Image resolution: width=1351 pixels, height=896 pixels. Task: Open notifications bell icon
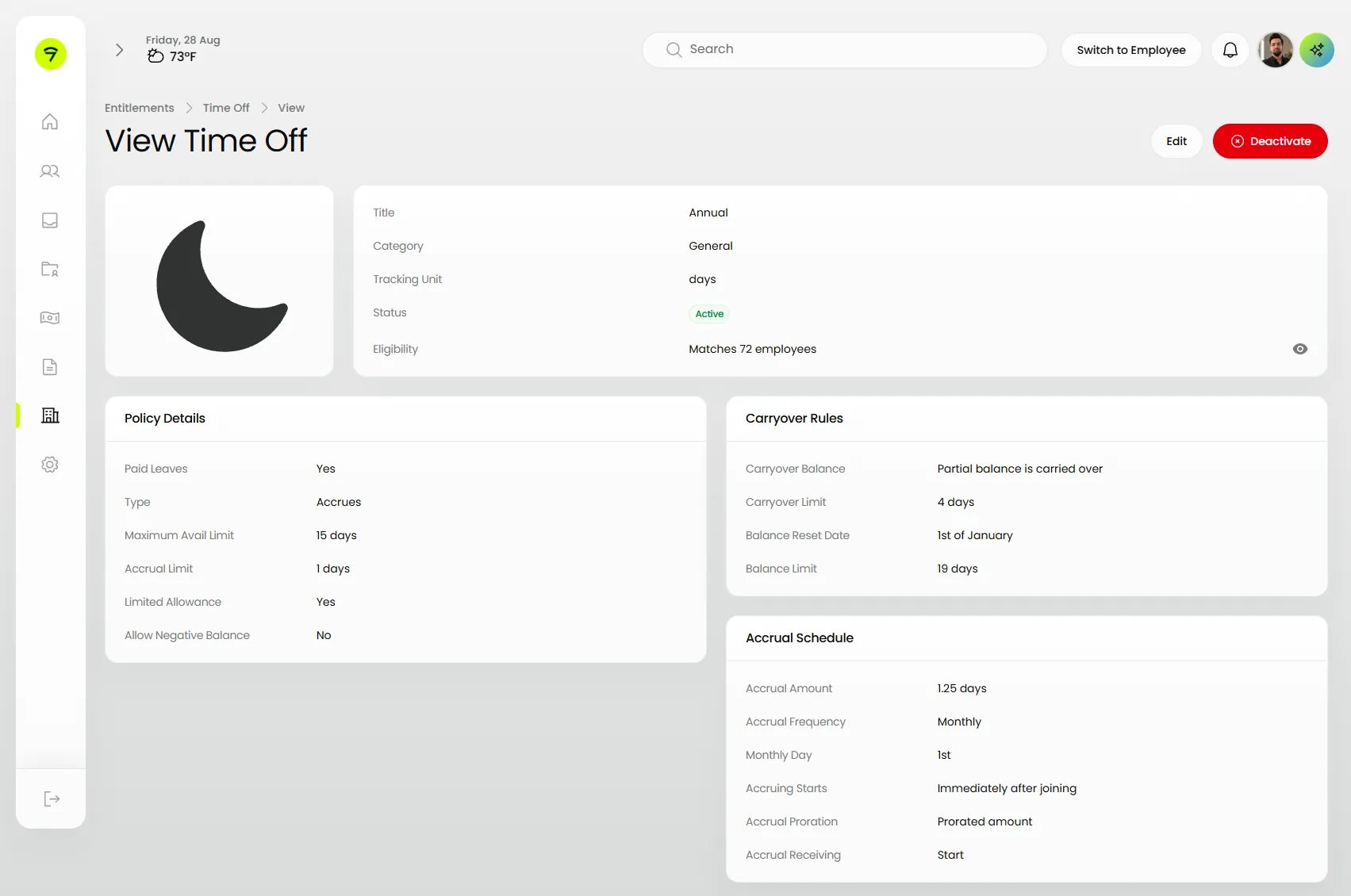(x=1230, y=50)
